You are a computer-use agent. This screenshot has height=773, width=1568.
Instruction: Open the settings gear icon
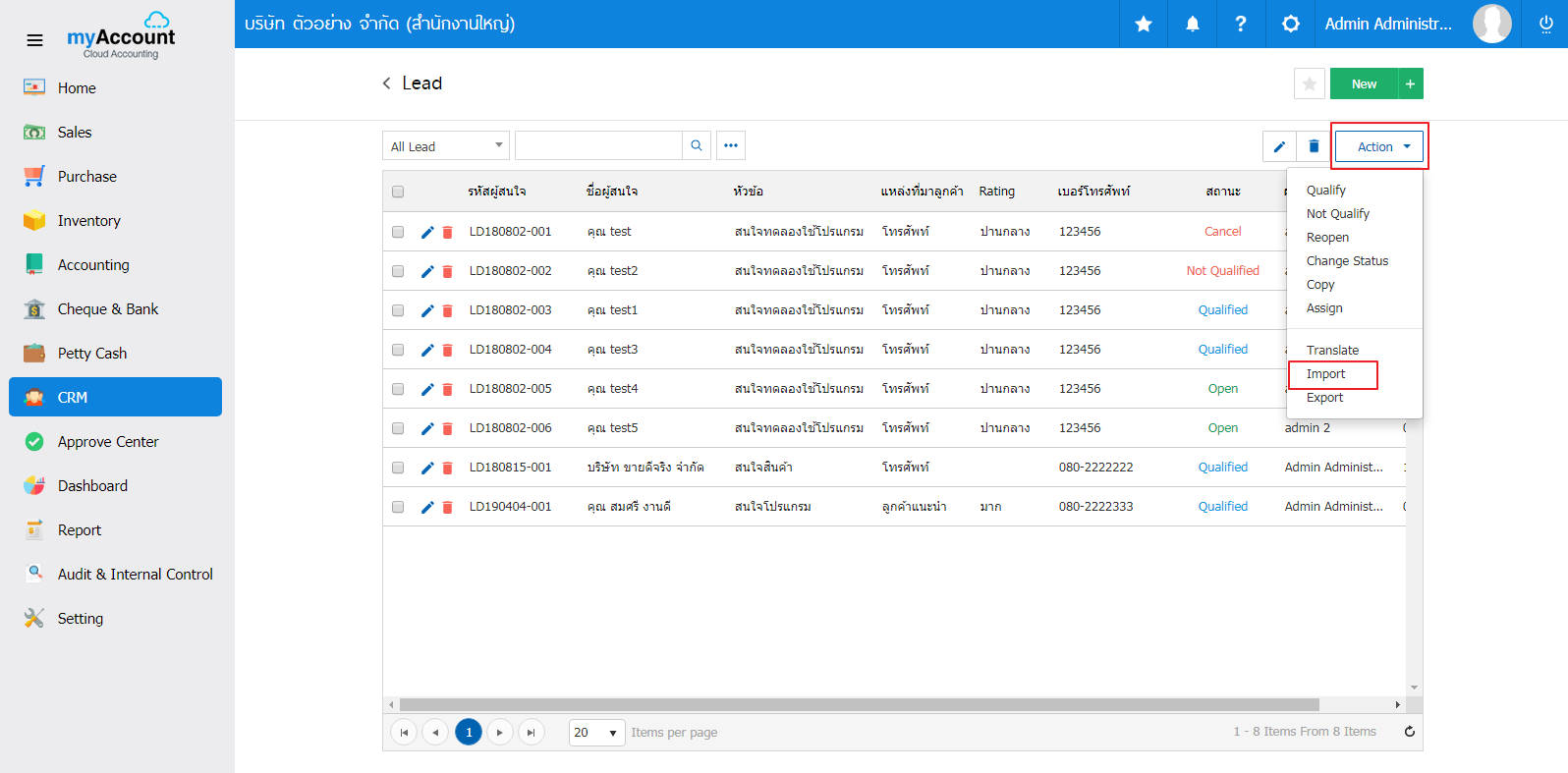pos(1291,24)
